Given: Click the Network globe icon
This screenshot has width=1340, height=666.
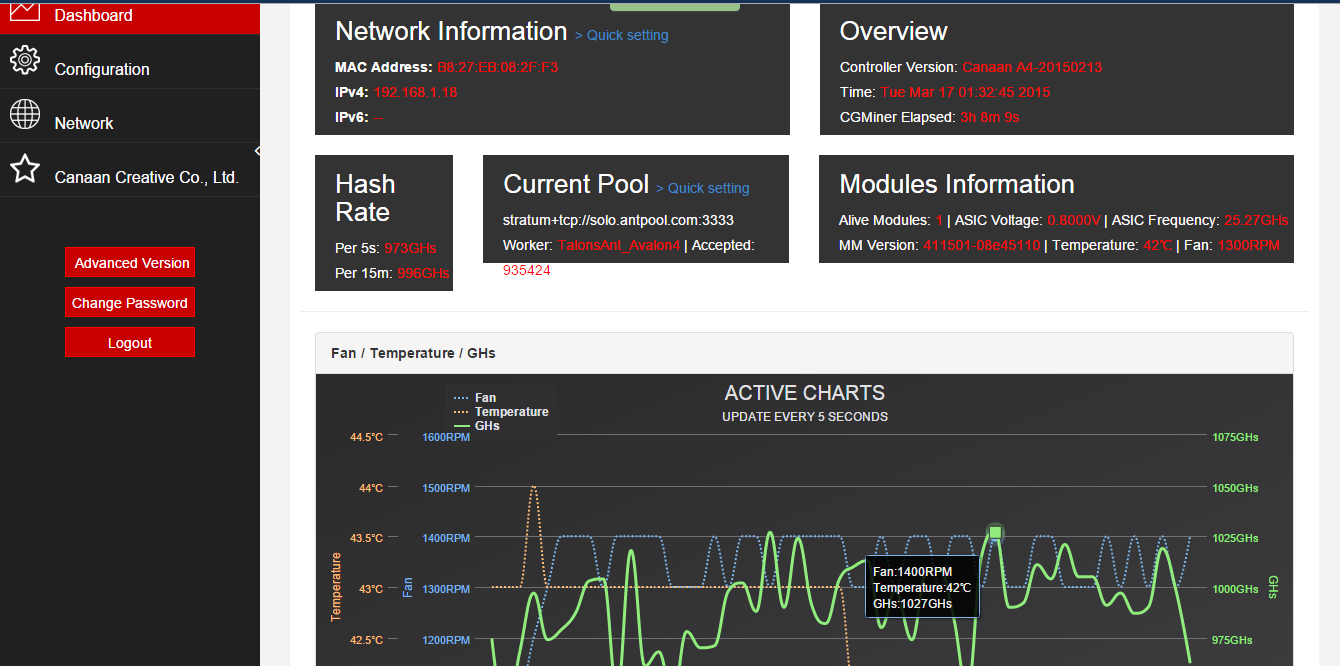Looking at the screenshot, I should [x=25, y=114].
